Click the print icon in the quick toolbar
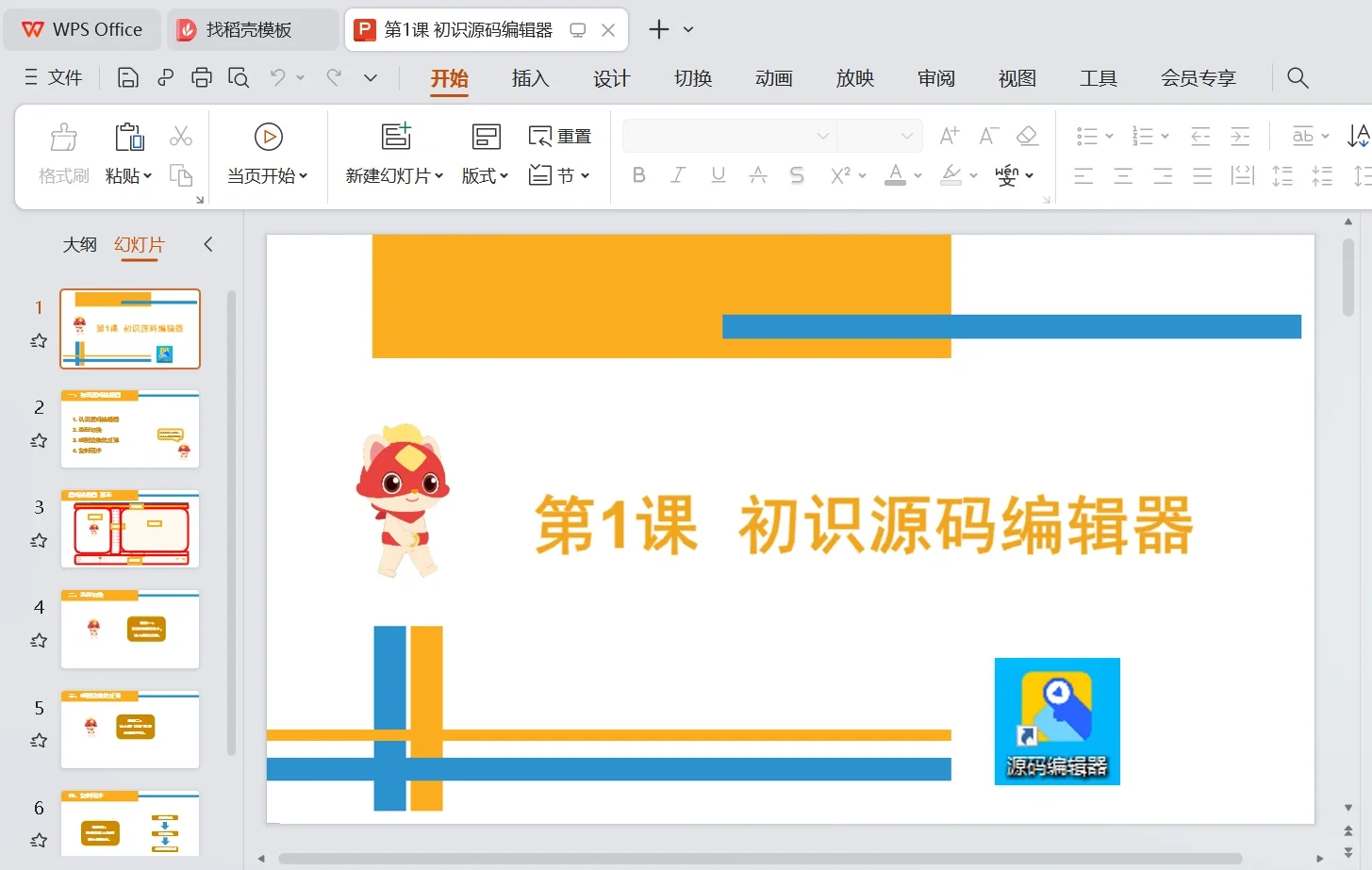The width and height of the screenshot is (1372, 870). (x=201, y=77)
